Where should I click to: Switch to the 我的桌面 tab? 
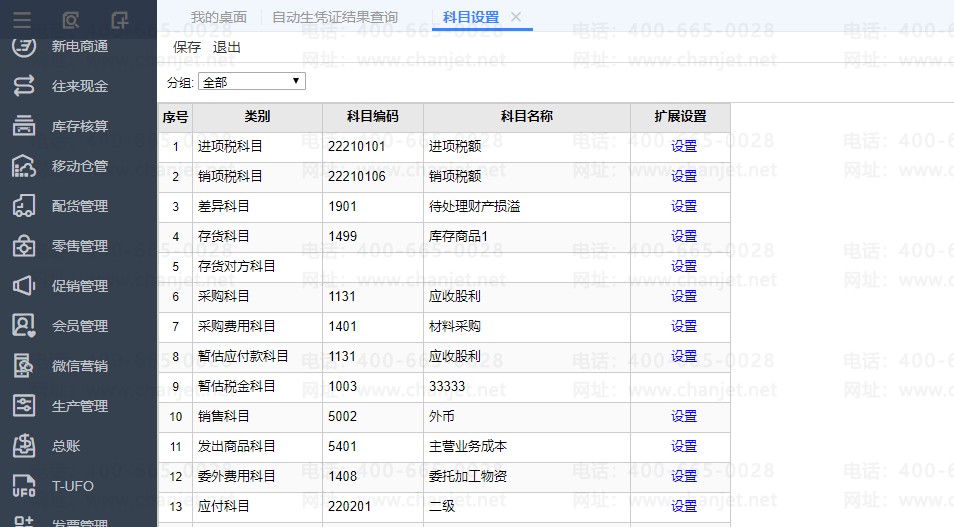(218, 17)
